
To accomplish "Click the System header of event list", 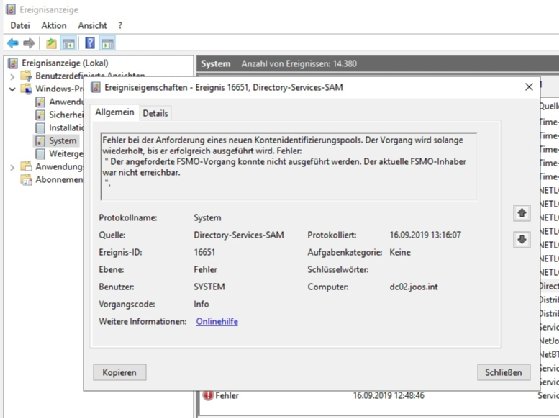I will click(216, 64).
